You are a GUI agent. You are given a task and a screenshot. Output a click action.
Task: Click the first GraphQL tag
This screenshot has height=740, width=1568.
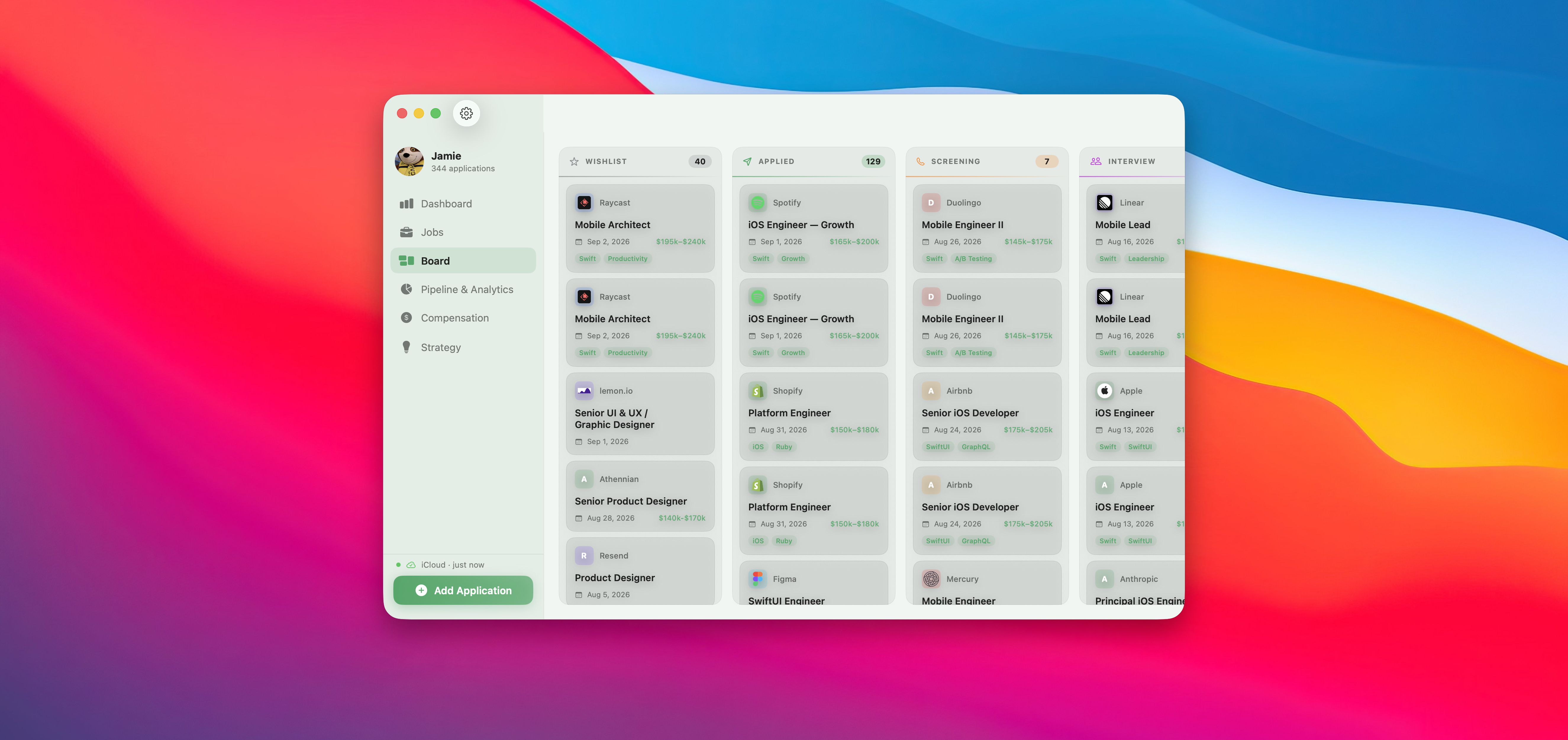976,447
